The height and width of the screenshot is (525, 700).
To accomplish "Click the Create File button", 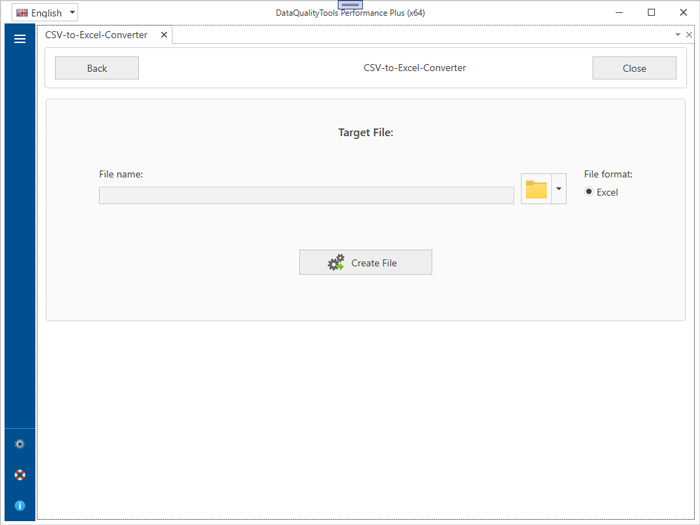I will pyautogui.click(x=366, y=262).
